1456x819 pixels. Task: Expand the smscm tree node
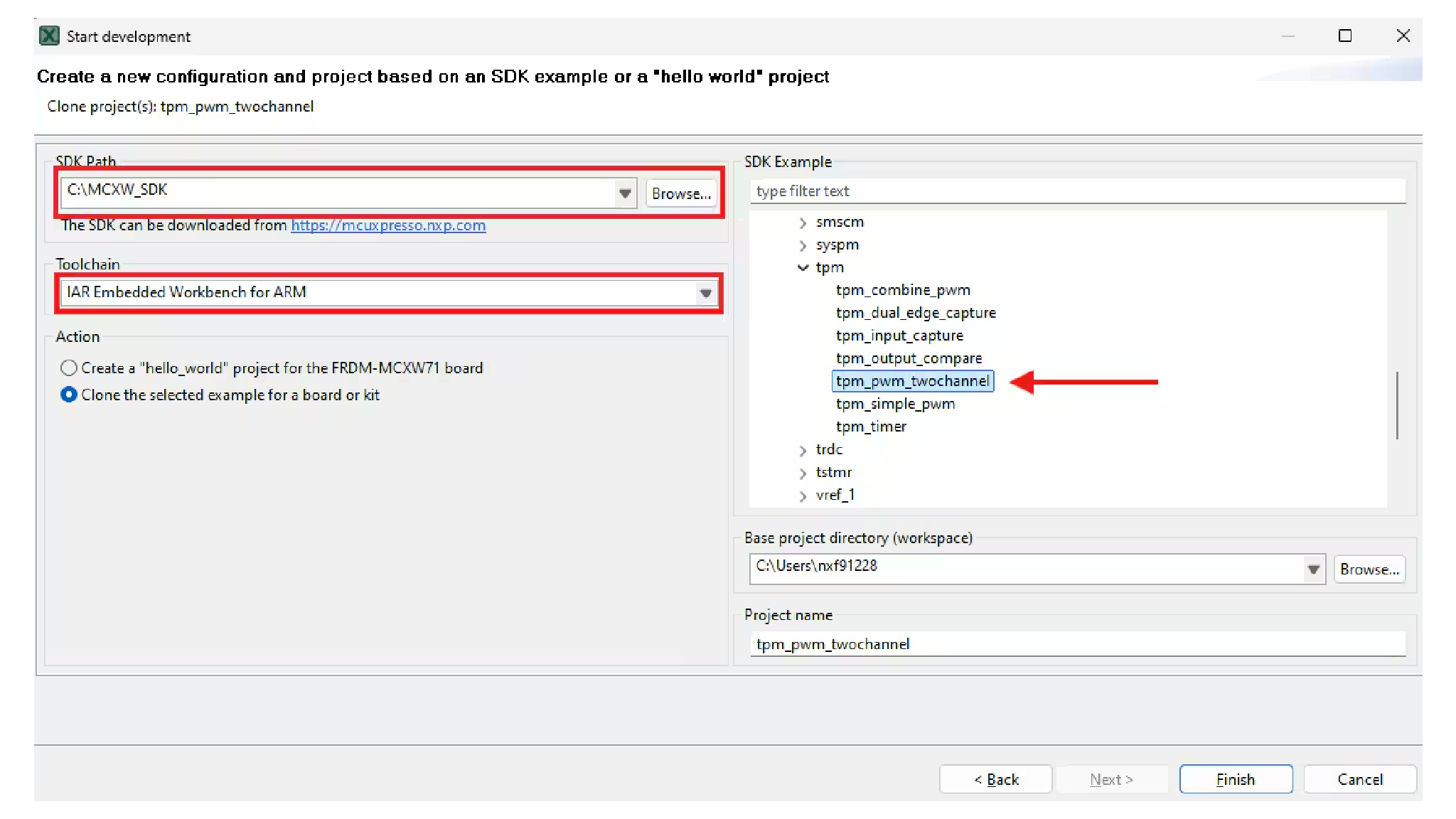tap(803, 223)
